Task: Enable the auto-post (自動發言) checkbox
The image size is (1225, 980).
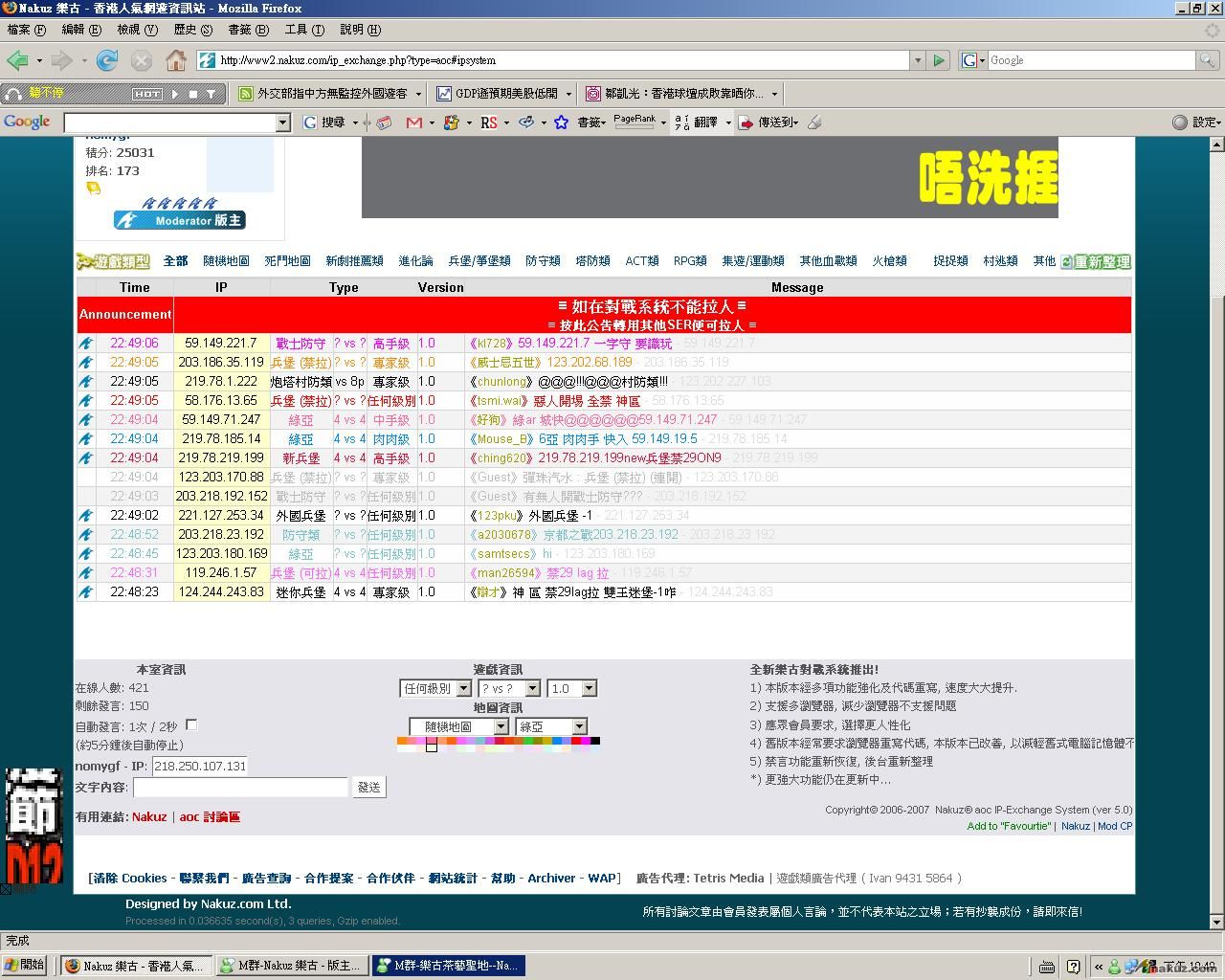Action: [x=191, y=724]
